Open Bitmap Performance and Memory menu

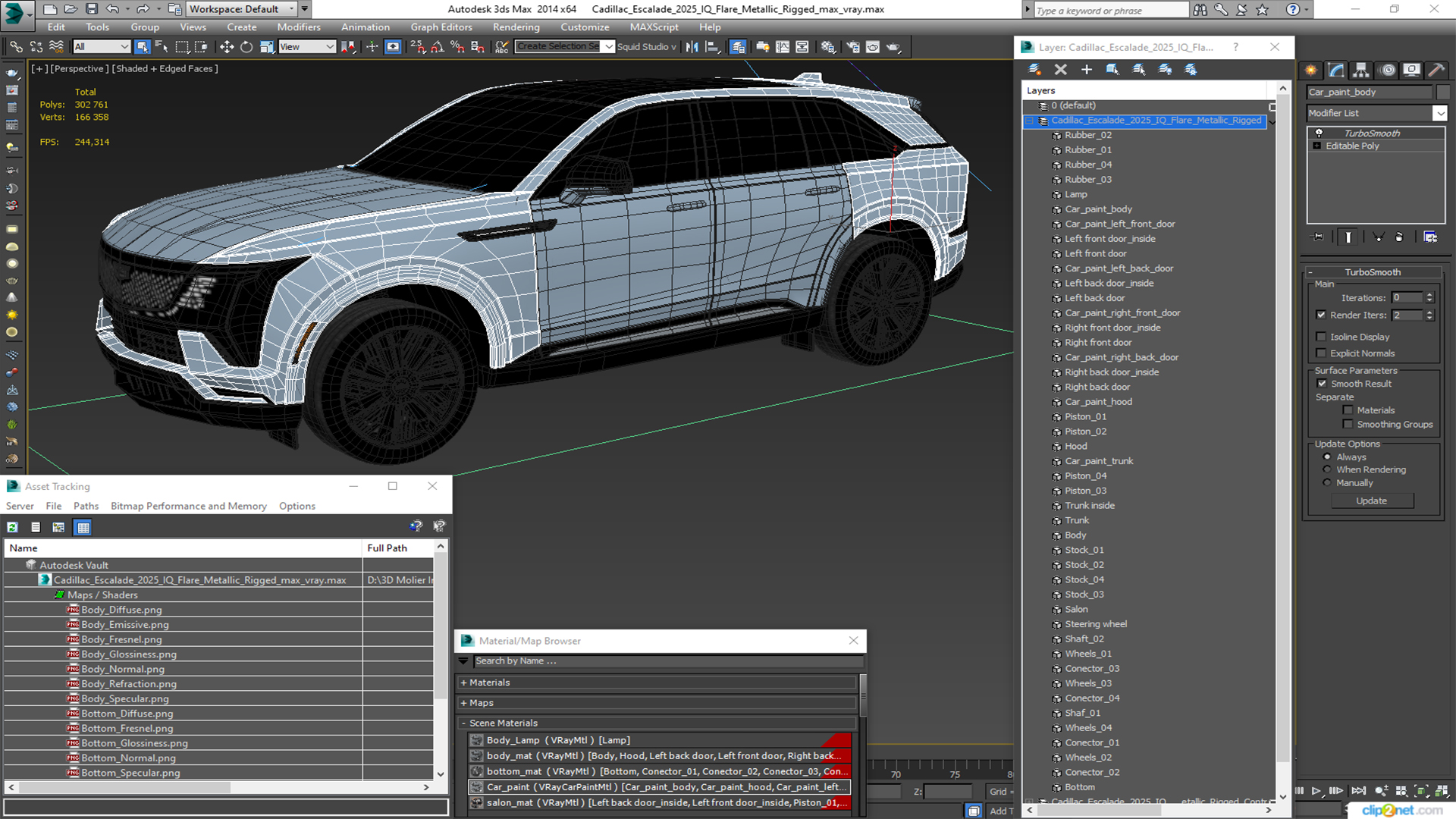coord(189,507)
